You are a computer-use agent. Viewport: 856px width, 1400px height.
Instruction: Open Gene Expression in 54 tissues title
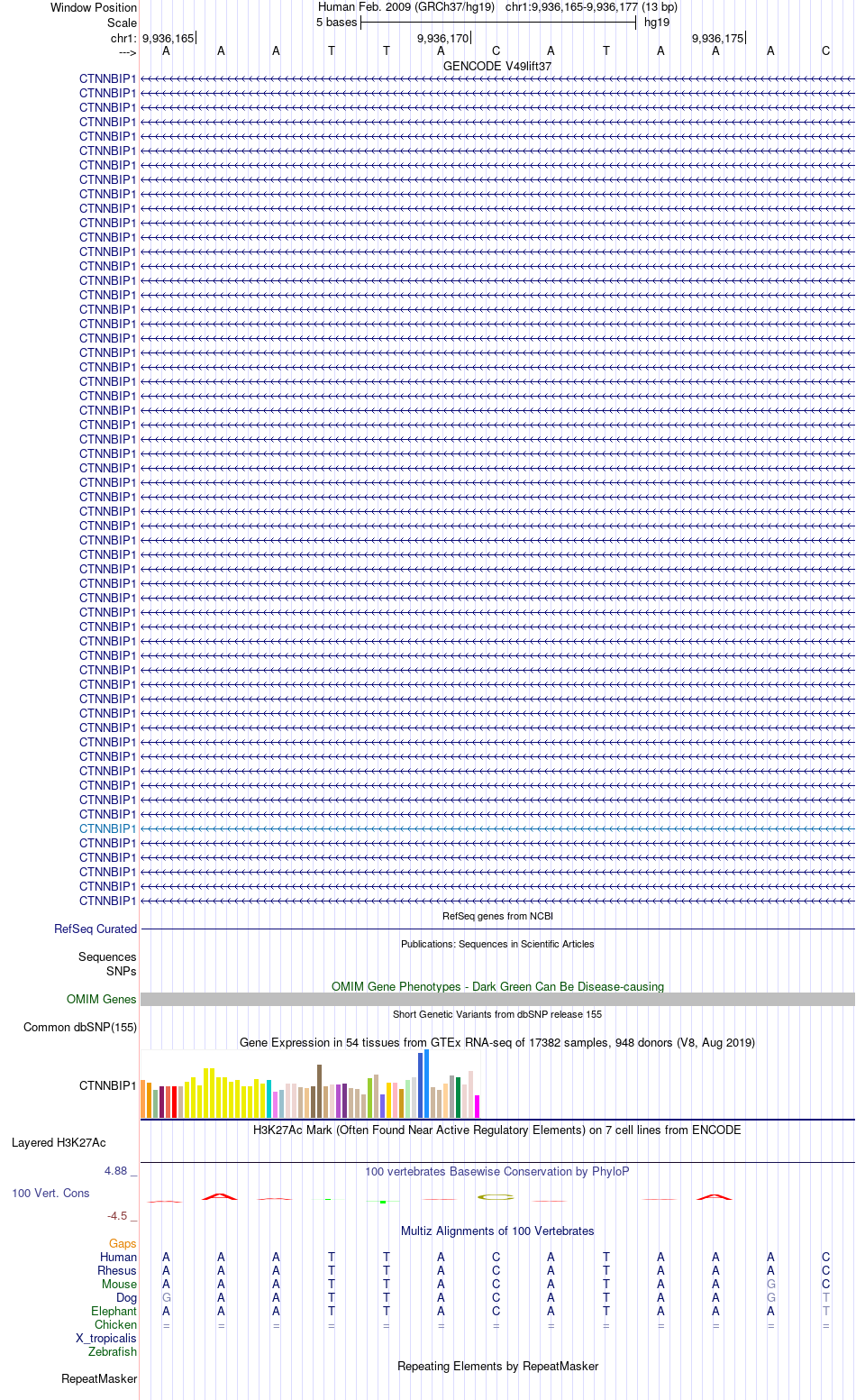click(x=497, y=1042)
